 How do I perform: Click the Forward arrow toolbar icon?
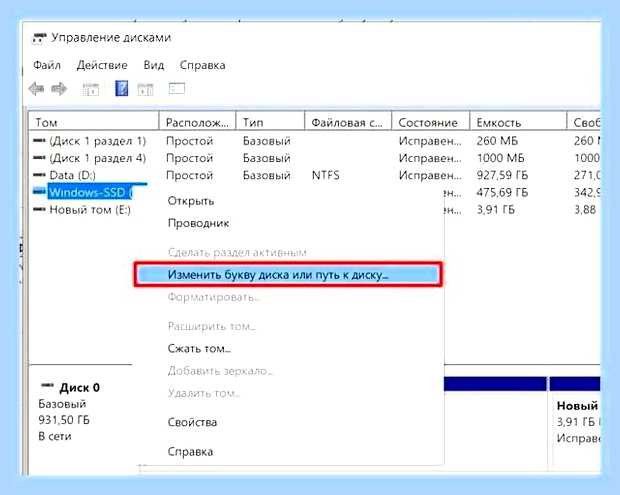click(59, 89)
